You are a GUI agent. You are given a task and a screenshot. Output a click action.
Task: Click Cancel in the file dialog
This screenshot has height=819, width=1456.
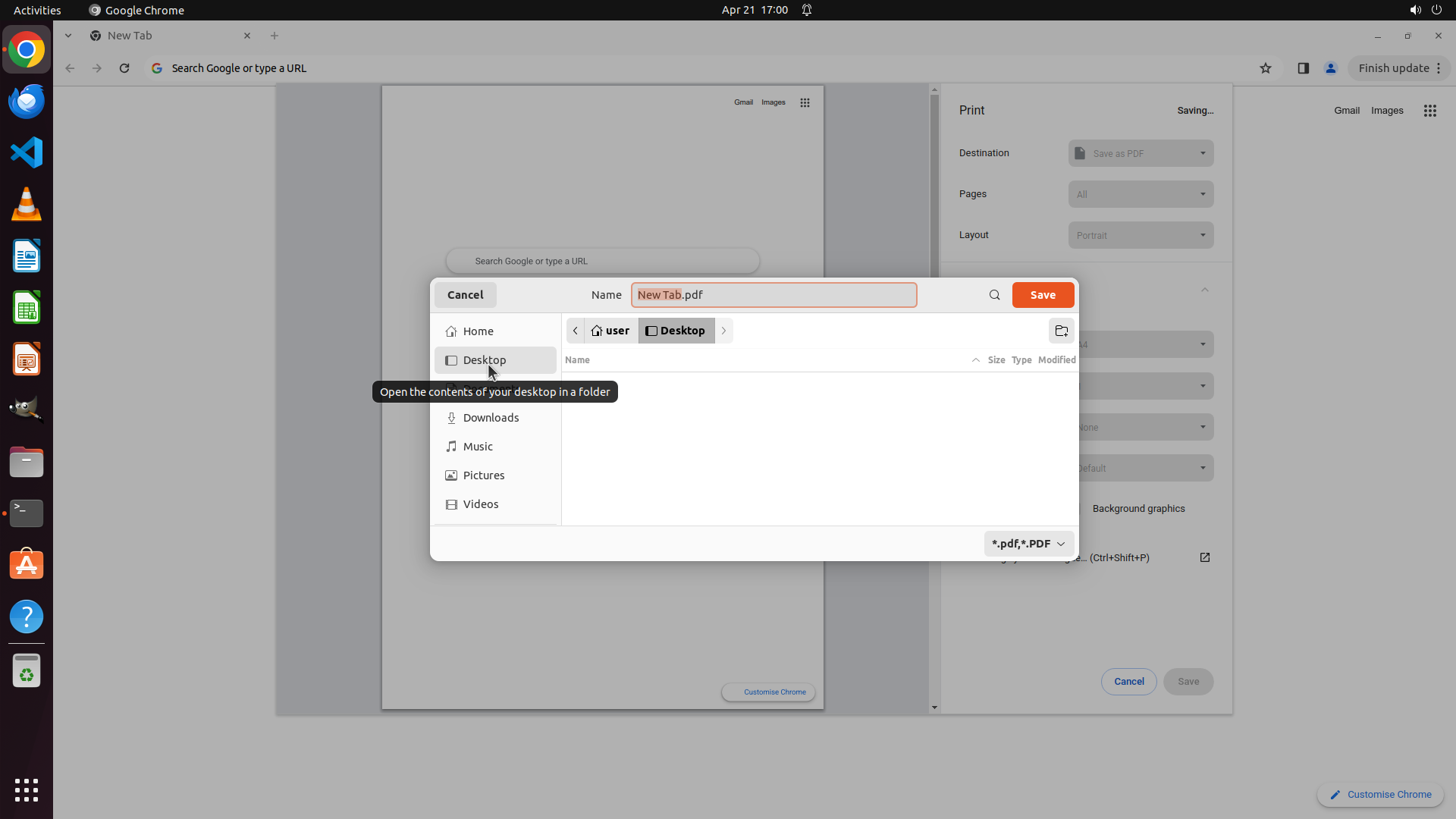click(465, 295)
